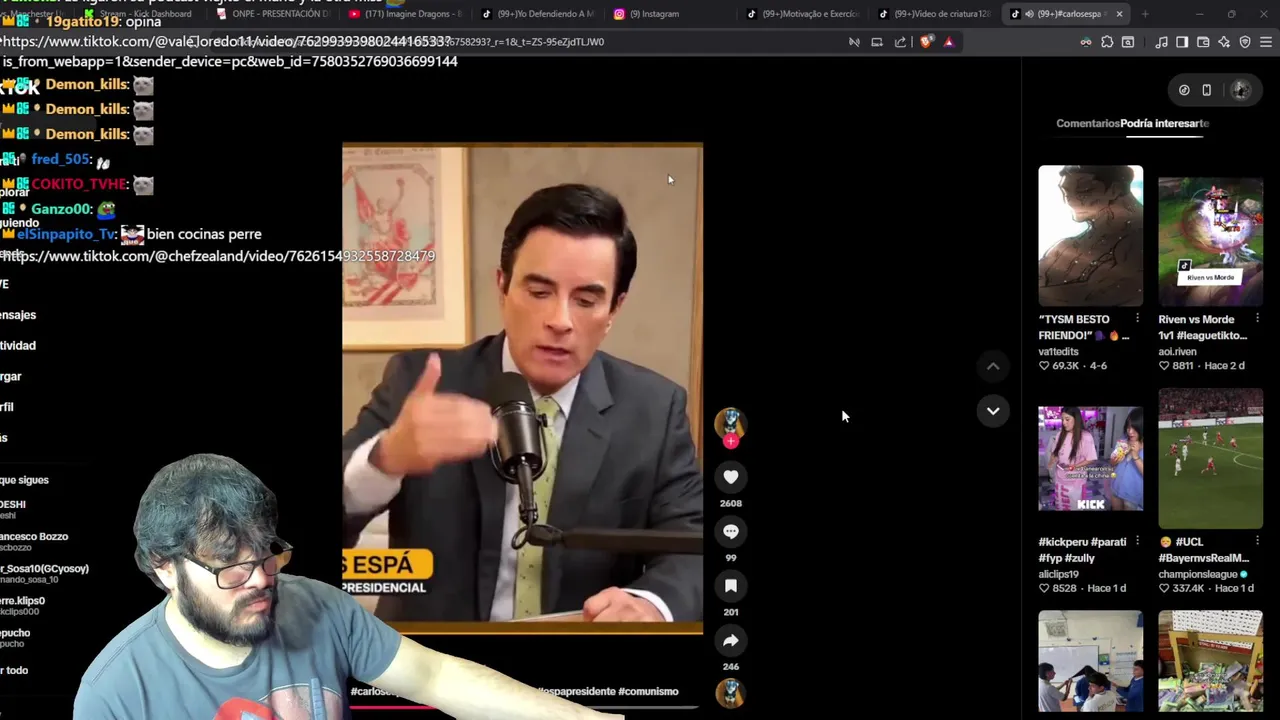1280x720 pixels.
Task: Open the Brave Wallet icon
Action: coord(1203,42)
